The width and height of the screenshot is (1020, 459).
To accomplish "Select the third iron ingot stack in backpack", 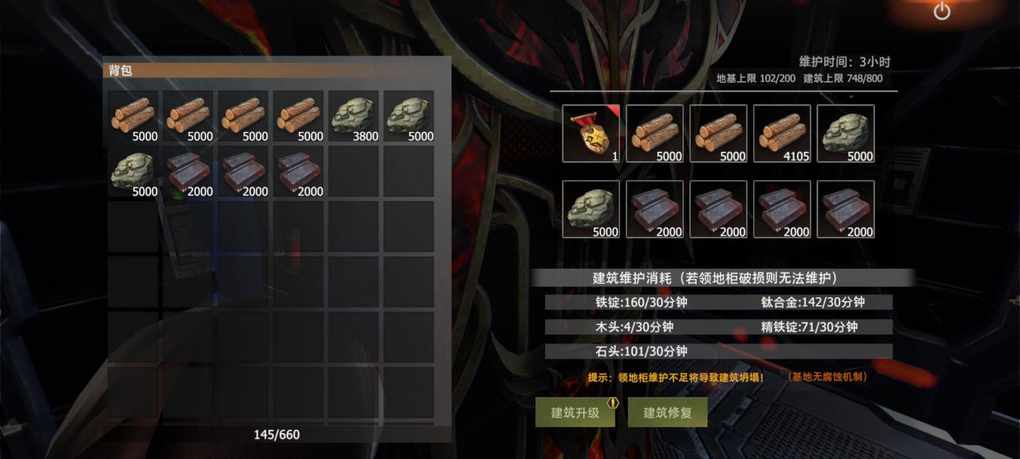I will (298, 172).
